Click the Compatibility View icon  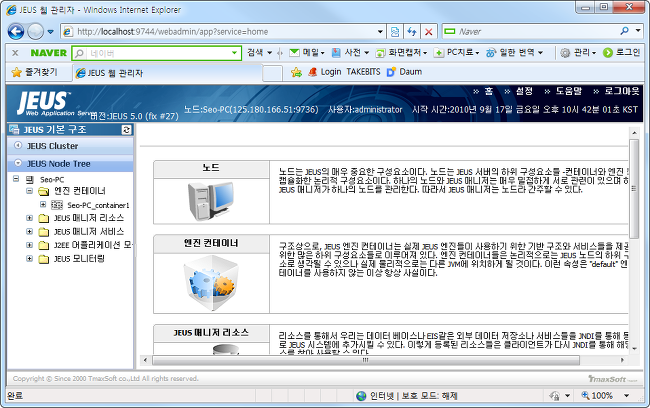(395, 32)
